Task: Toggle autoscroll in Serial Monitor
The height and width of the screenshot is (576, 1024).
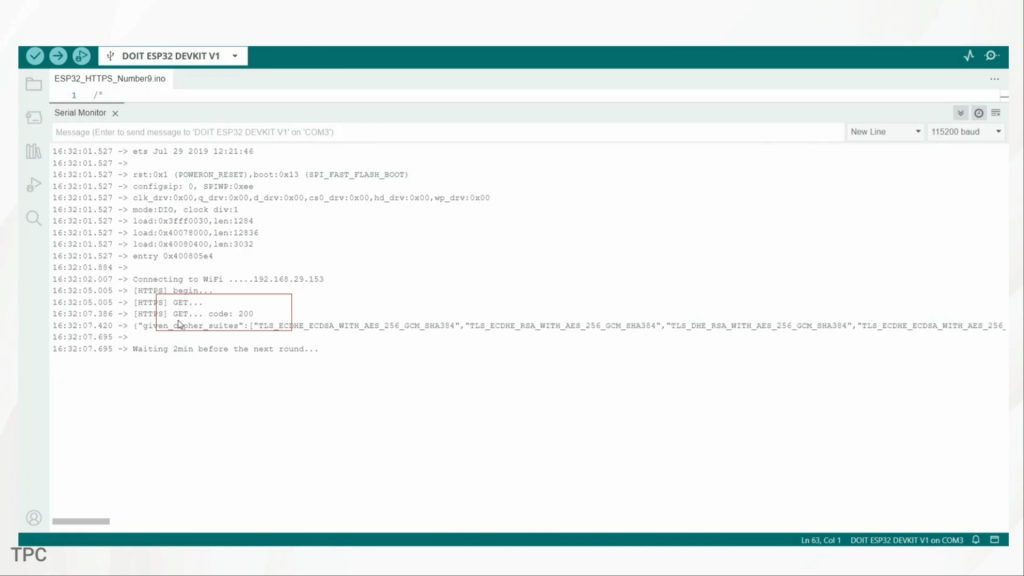Action: 960,113
